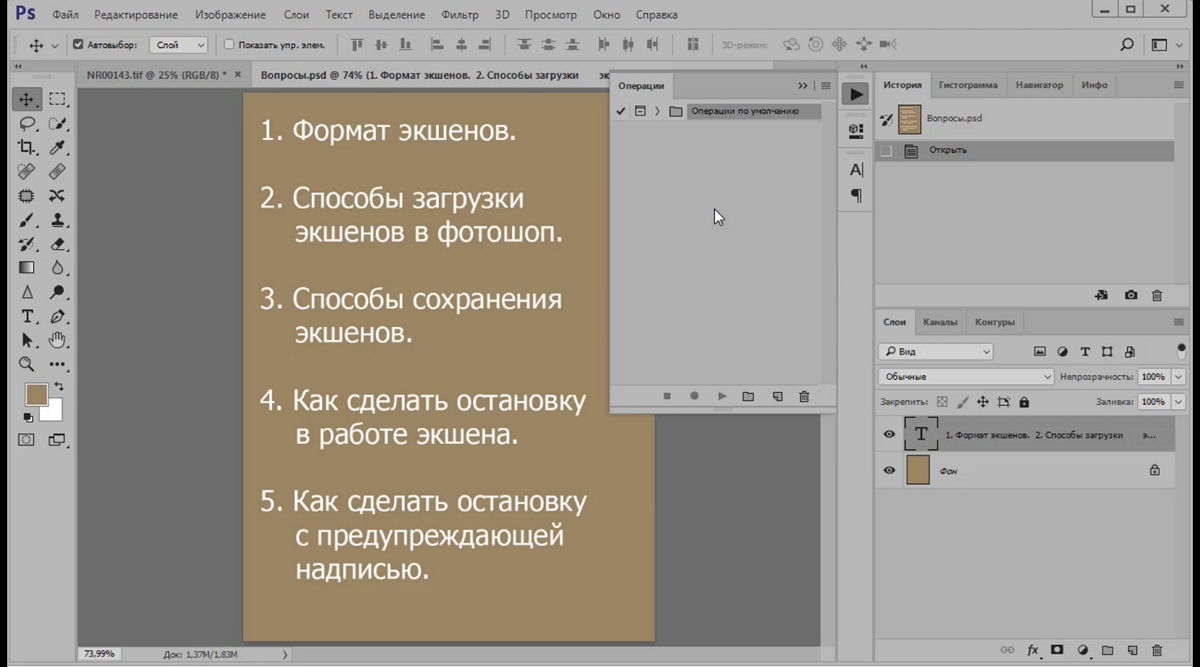Open the Слои menu
The image size is (1200, 667).
(296, 15)
